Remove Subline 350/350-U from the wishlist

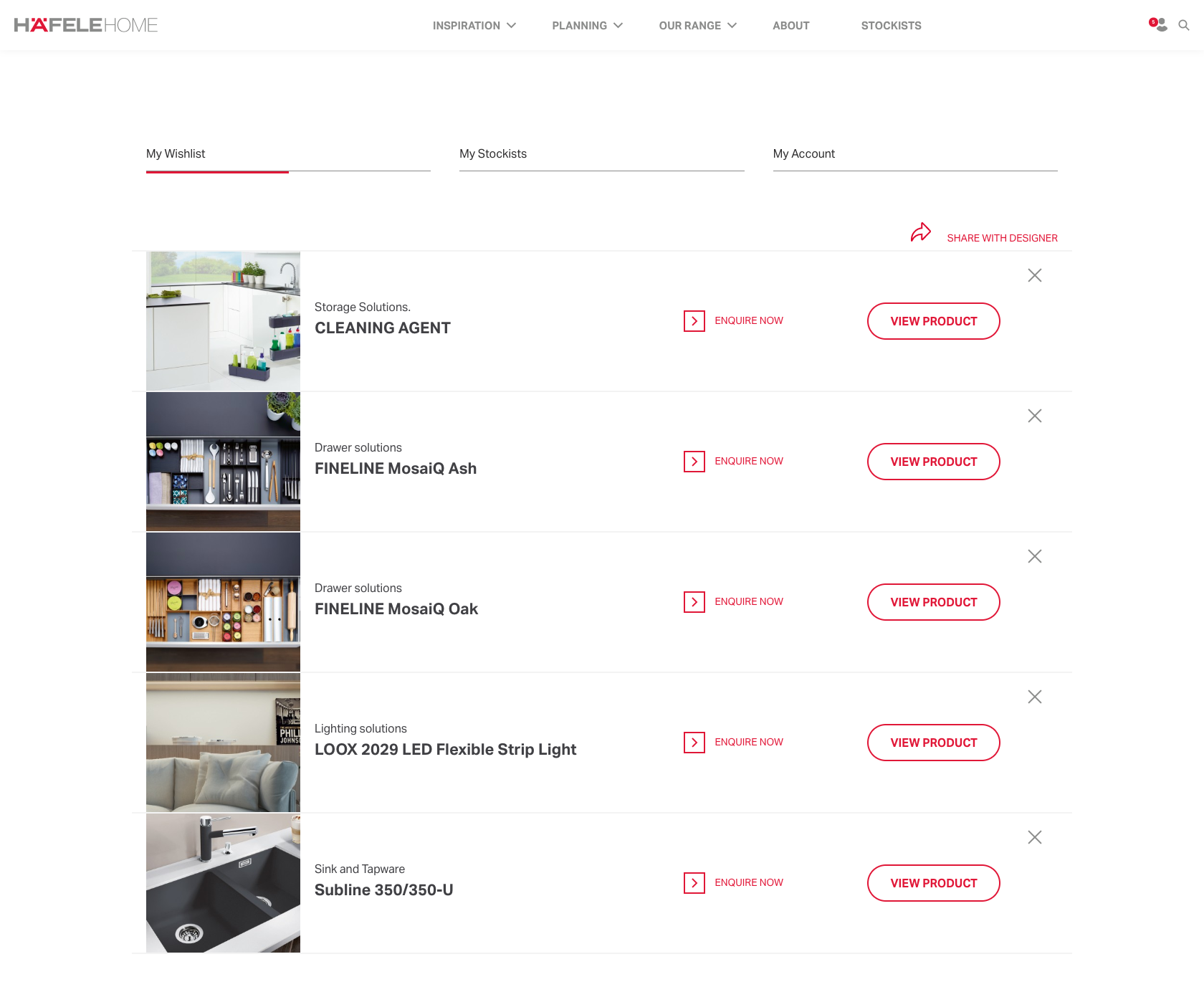click(1034, 836)
